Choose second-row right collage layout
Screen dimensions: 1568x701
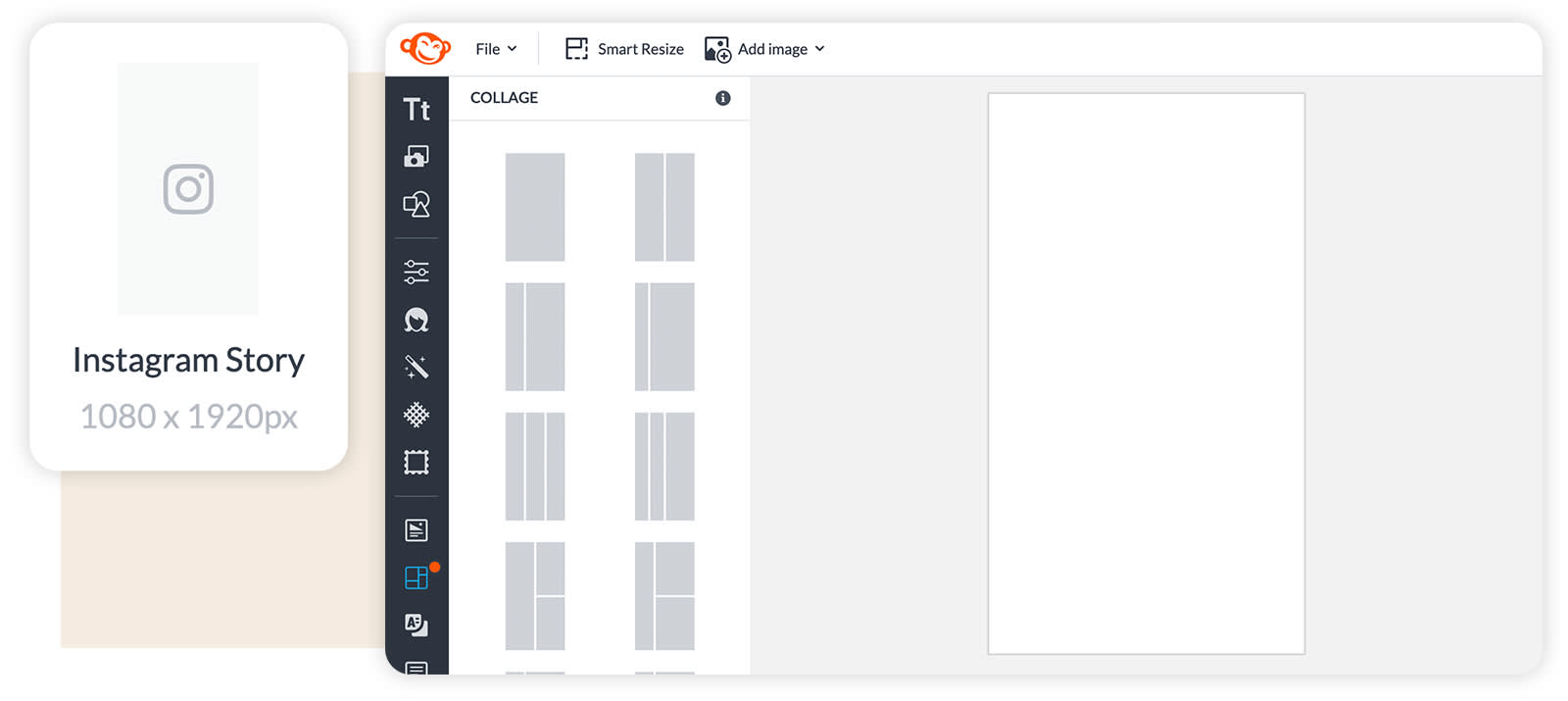coord(664,336)
